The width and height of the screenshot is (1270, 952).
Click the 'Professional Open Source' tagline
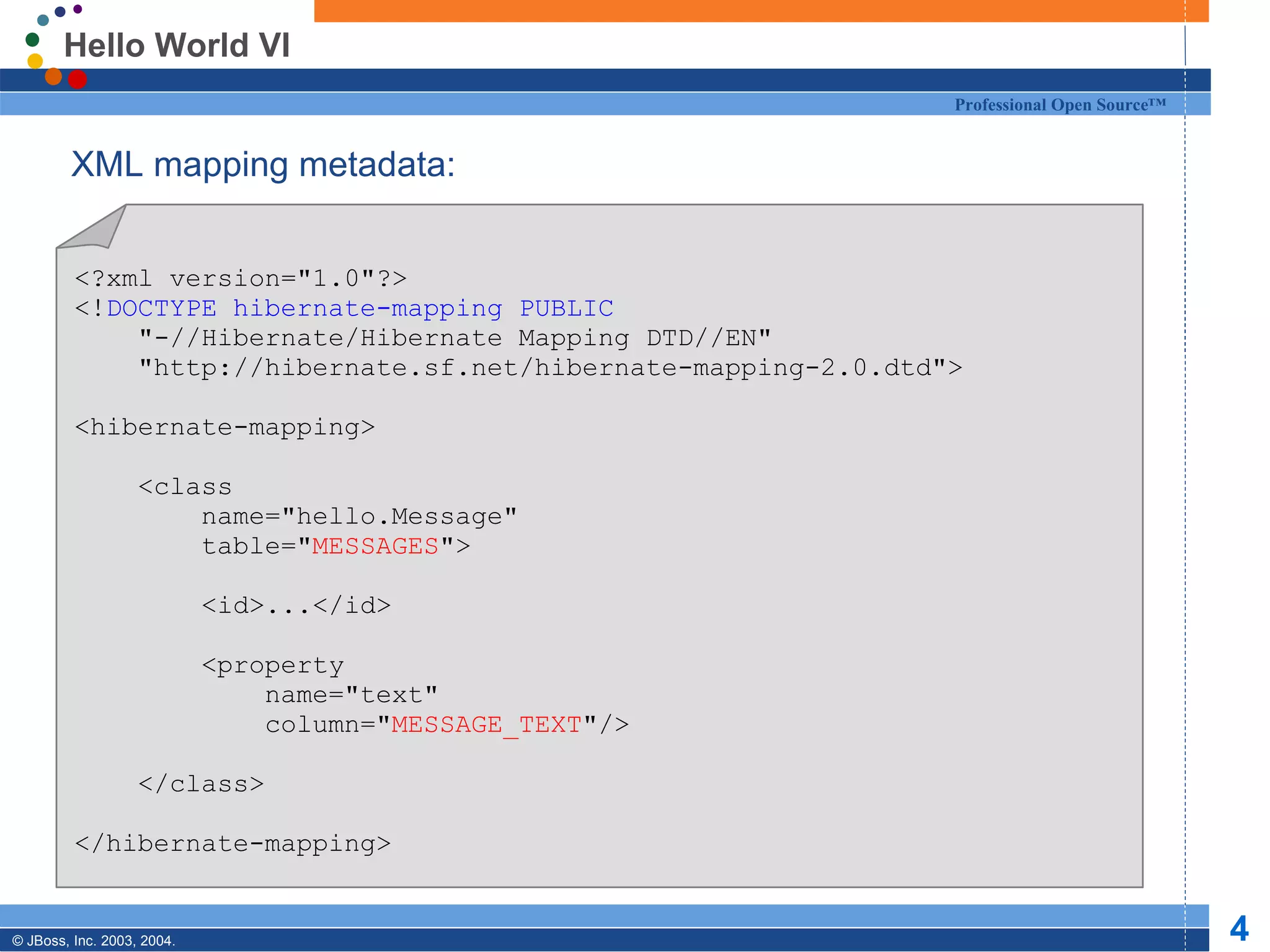coord(1060,105)
